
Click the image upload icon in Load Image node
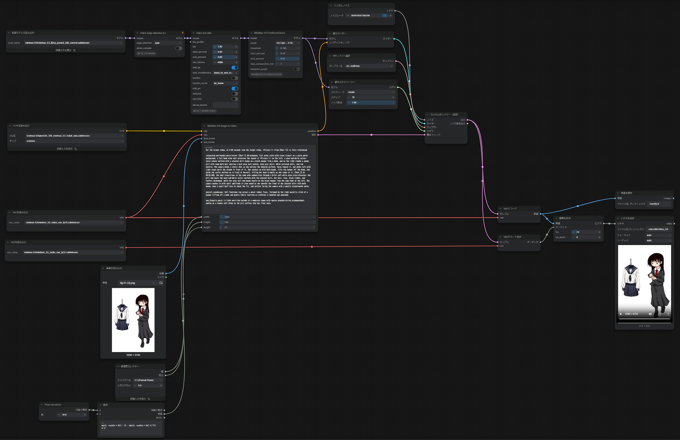click(x=161, y=283)
